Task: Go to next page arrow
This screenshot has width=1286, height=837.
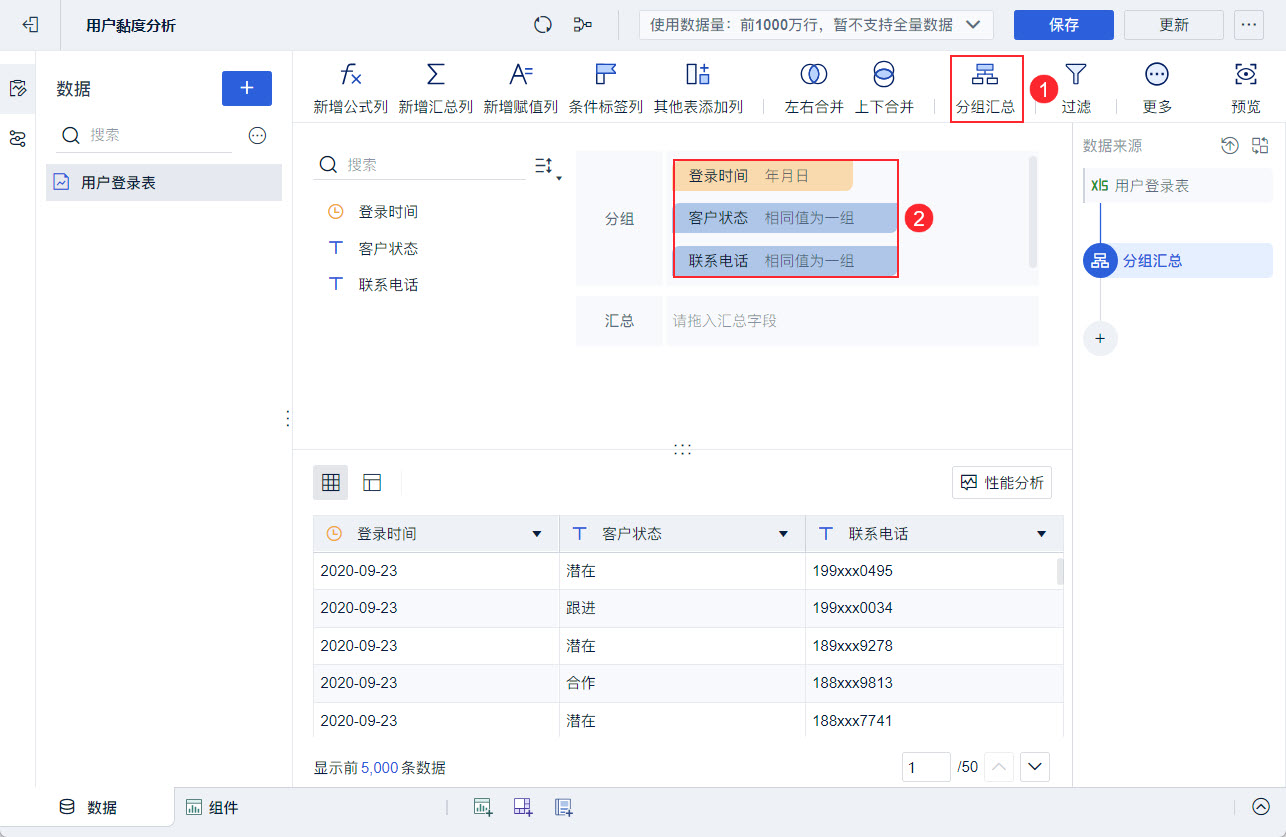Action: click(1035, 767)
